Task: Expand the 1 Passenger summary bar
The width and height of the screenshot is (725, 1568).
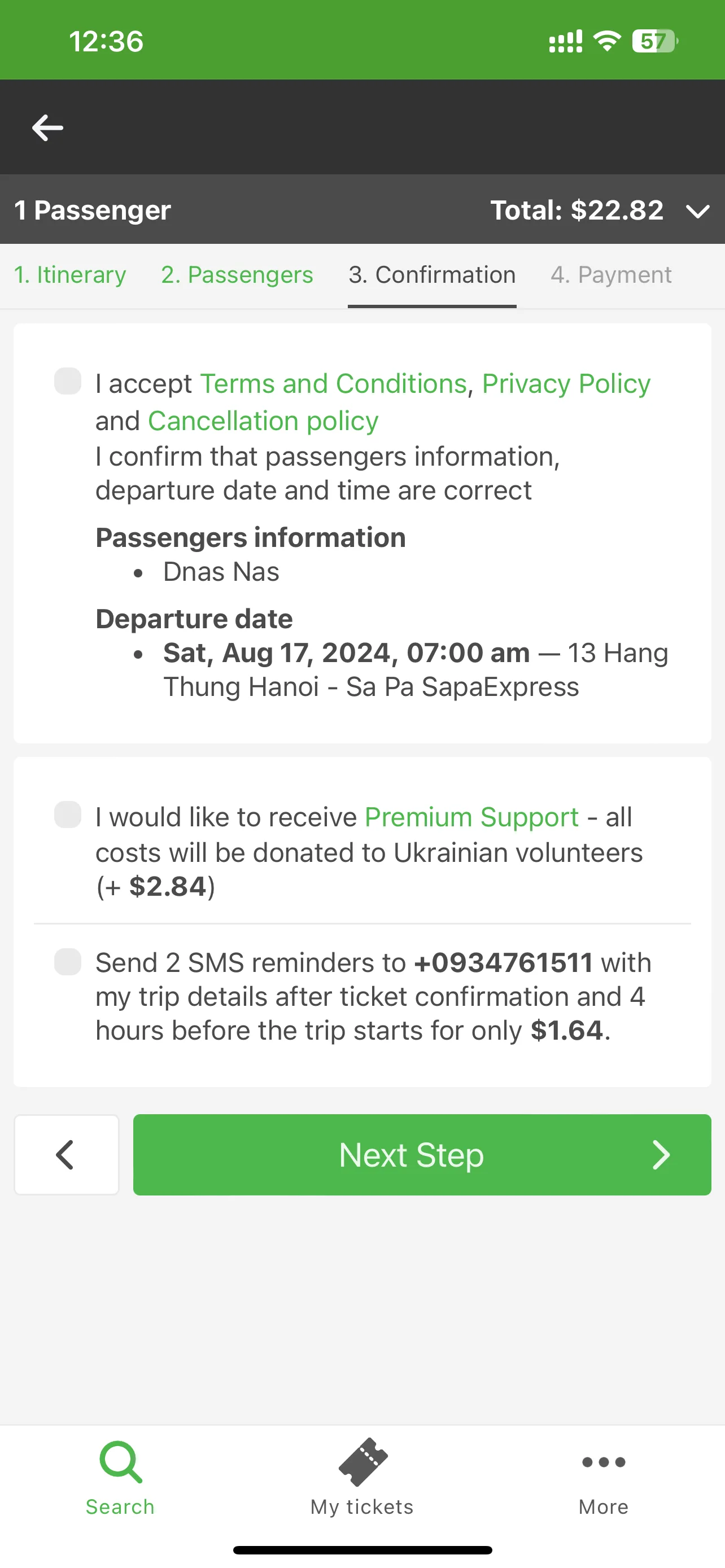Action: pos(362,209)
